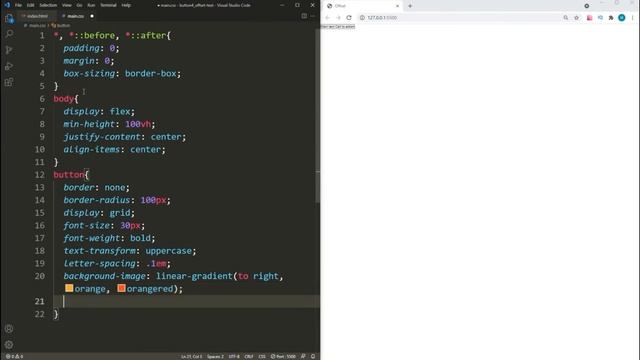640x360 pixels.
Task: Change indentation Spaces: 2 in status bar
Action: click(x=215, y=356)
